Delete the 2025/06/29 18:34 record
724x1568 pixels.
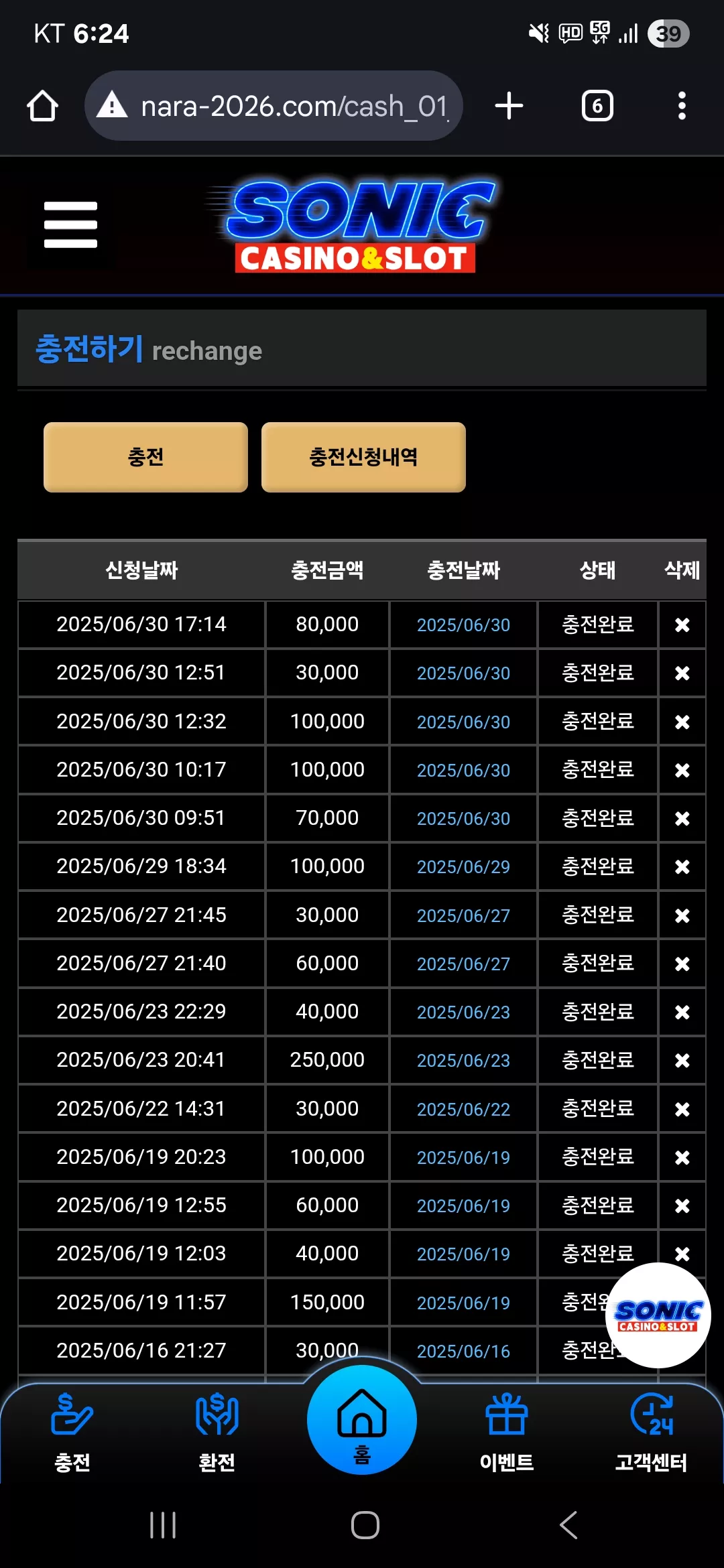tap(682, 866)
